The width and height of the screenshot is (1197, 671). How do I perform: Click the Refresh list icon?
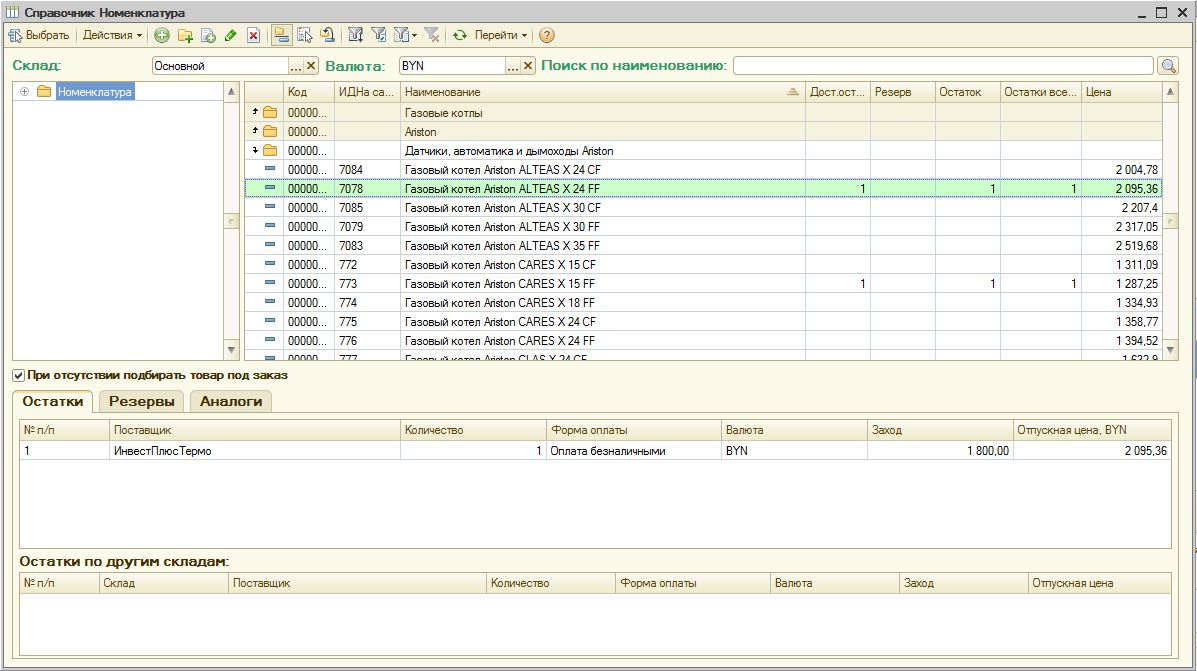coord(460,35)
